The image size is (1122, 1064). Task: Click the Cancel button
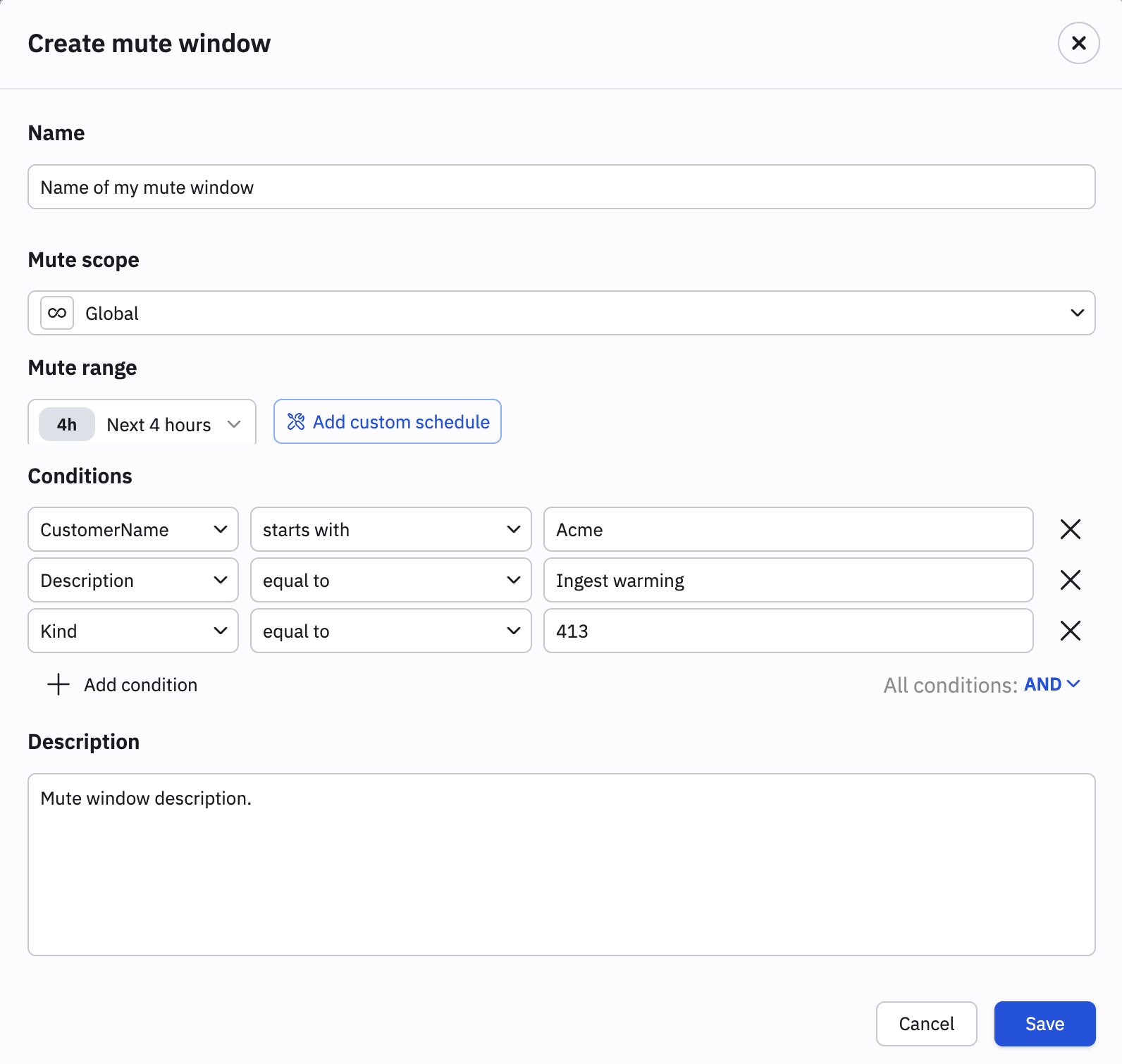(926, 1023)
